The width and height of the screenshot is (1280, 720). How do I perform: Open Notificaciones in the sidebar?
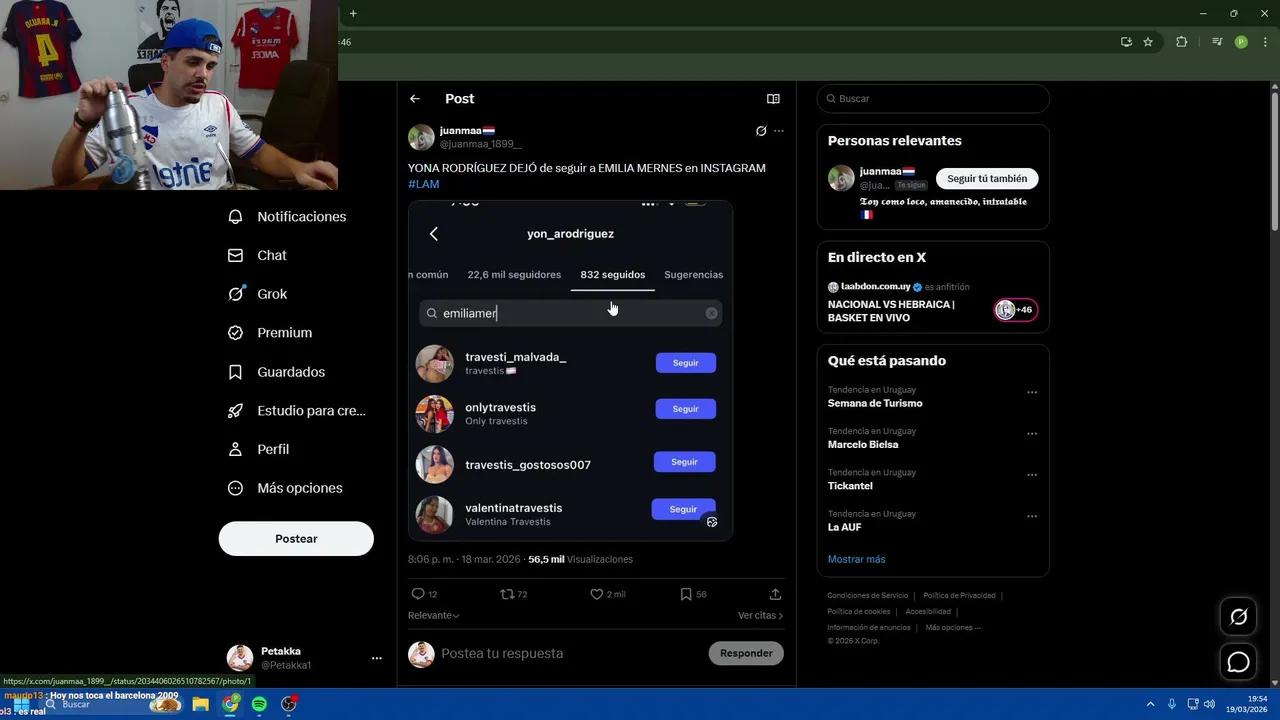[x=288, y=217]
